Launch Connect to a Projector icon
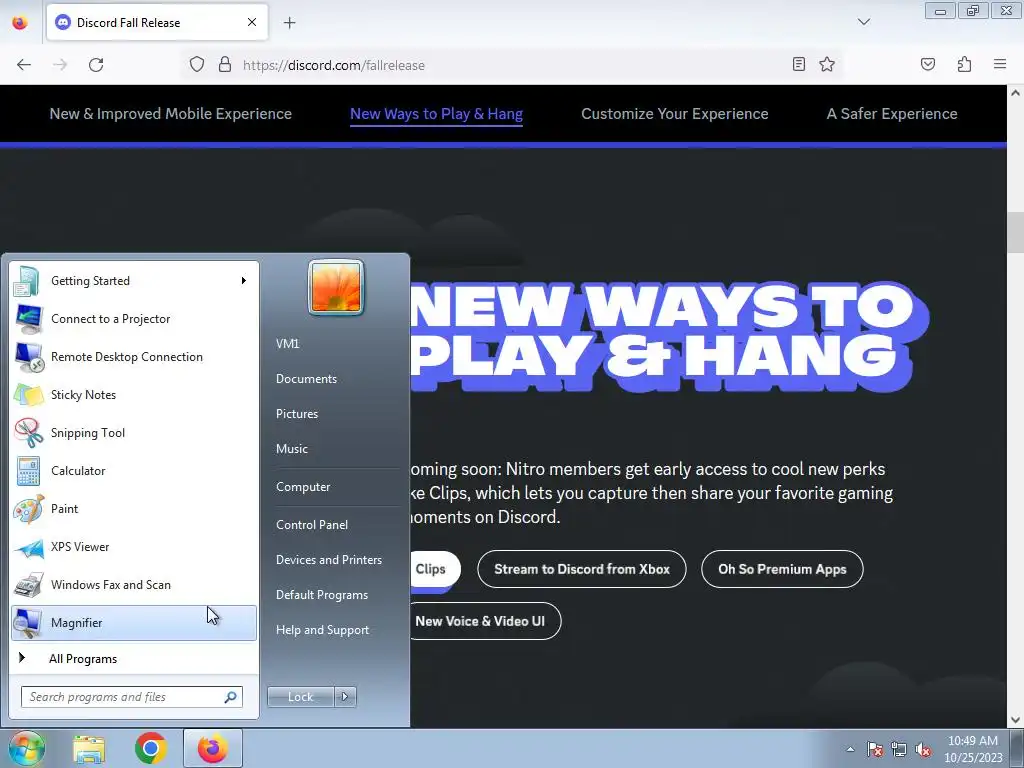The image size is (1024, 768). pyautogui.click(x=27, y=319)
